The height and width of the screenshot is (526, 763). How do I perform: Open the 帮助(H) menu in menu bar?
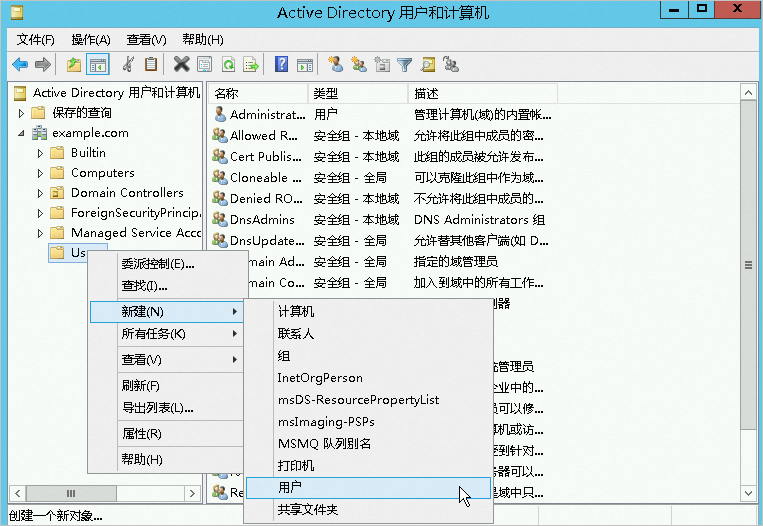(202, 39)
